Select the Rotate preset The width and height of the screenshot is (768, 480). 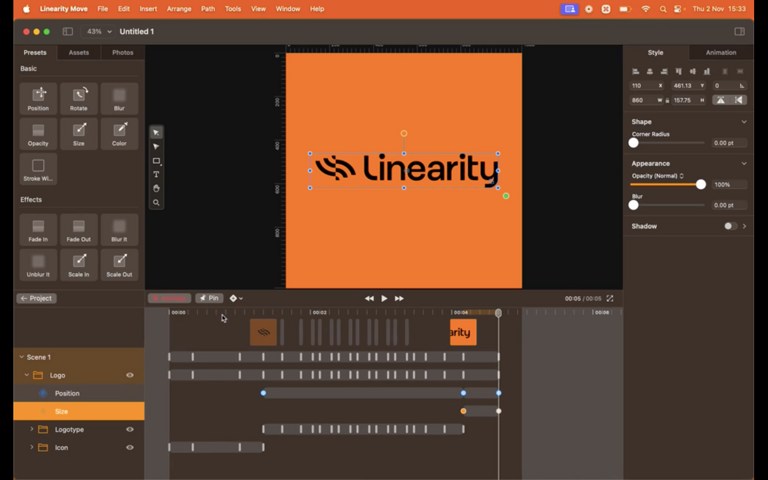79,98
